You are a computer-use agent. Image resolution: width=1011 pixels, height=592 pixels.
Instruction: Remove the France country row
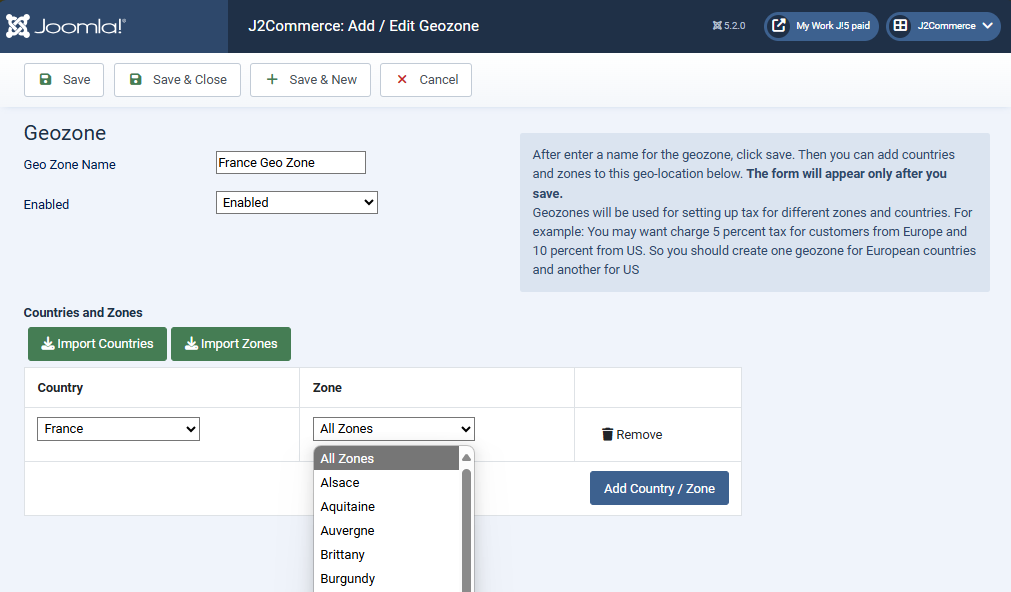(632, 435)
